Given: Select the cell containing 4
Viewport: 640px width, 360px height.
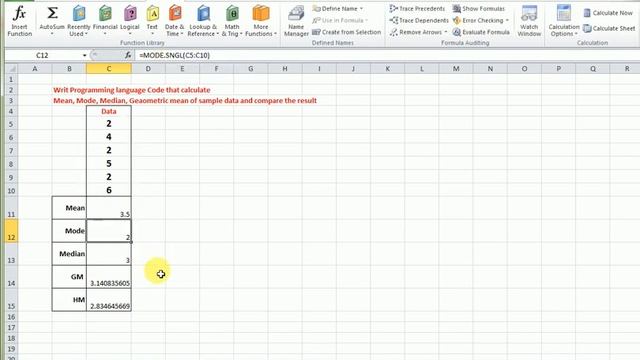Looking at the screenshot, I should coord(109,137).
